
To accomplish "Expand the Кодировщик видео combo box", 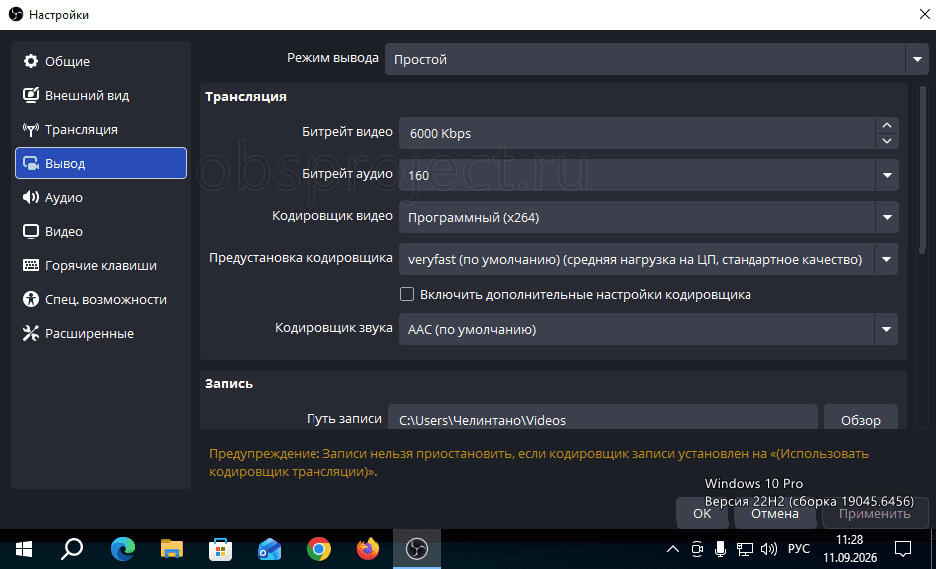I will tap(649, 217).
